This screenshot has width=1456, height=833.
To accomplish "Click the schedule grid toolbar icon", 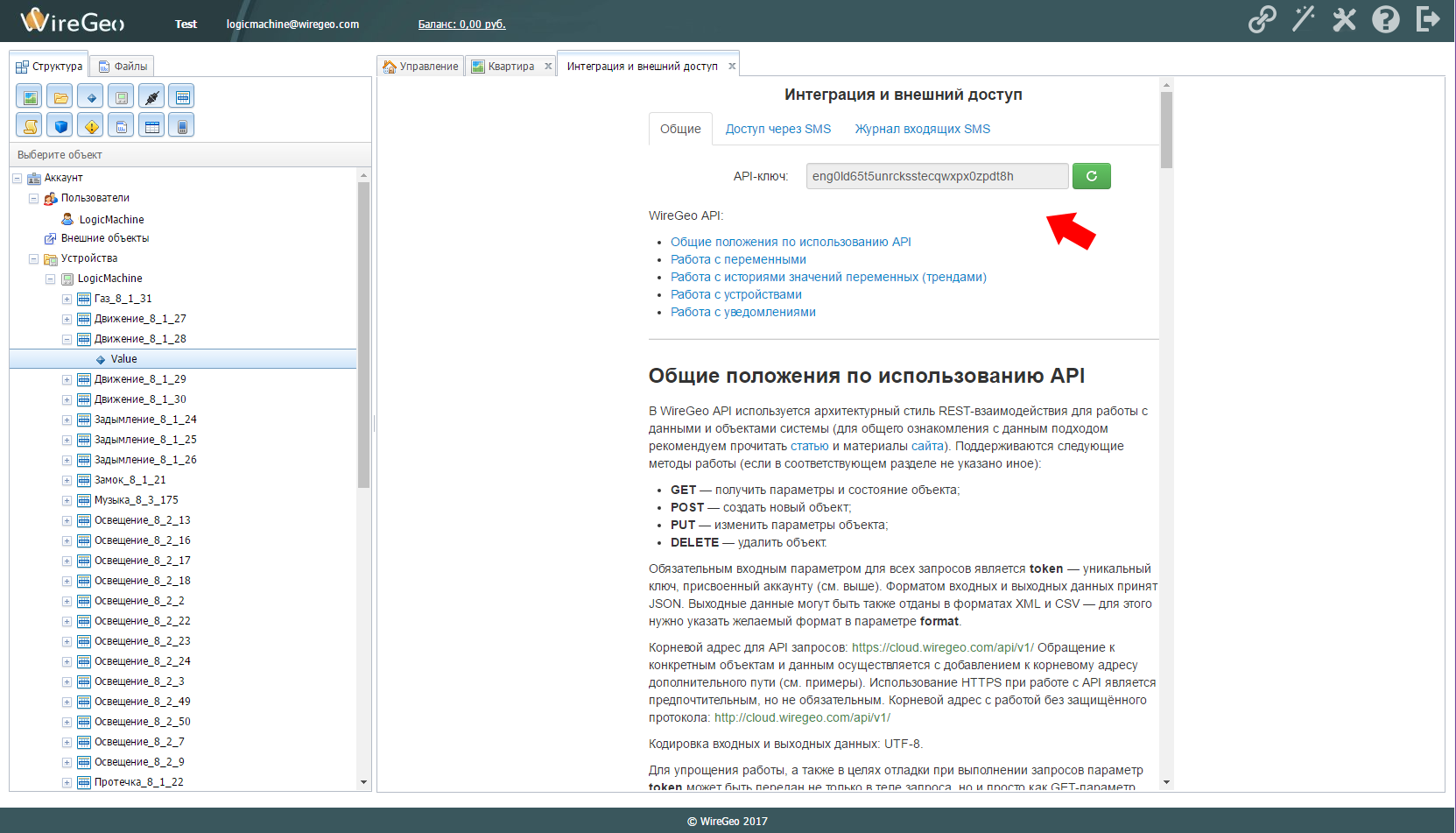I will point(182,96).
